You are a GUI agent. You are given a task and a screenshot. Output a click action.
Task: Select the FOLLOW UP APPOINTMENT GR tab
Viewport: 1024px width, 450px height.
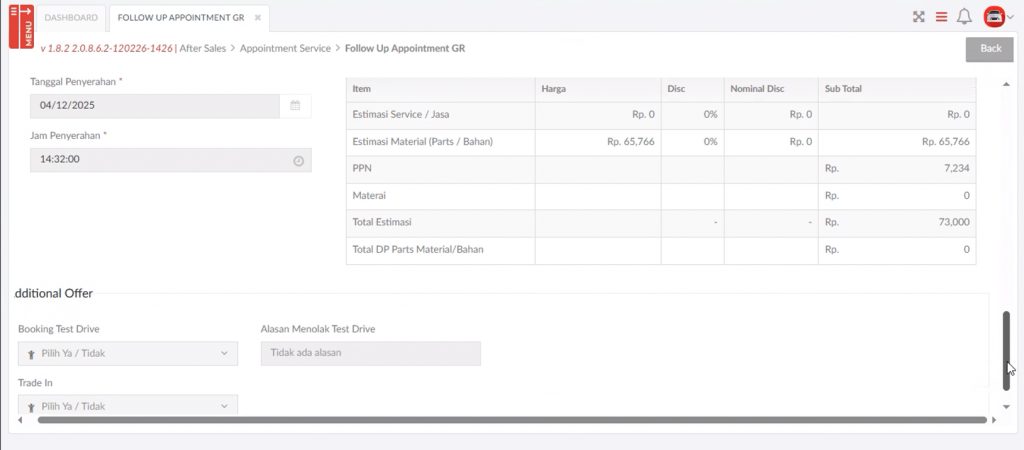[x=180, y=18]
